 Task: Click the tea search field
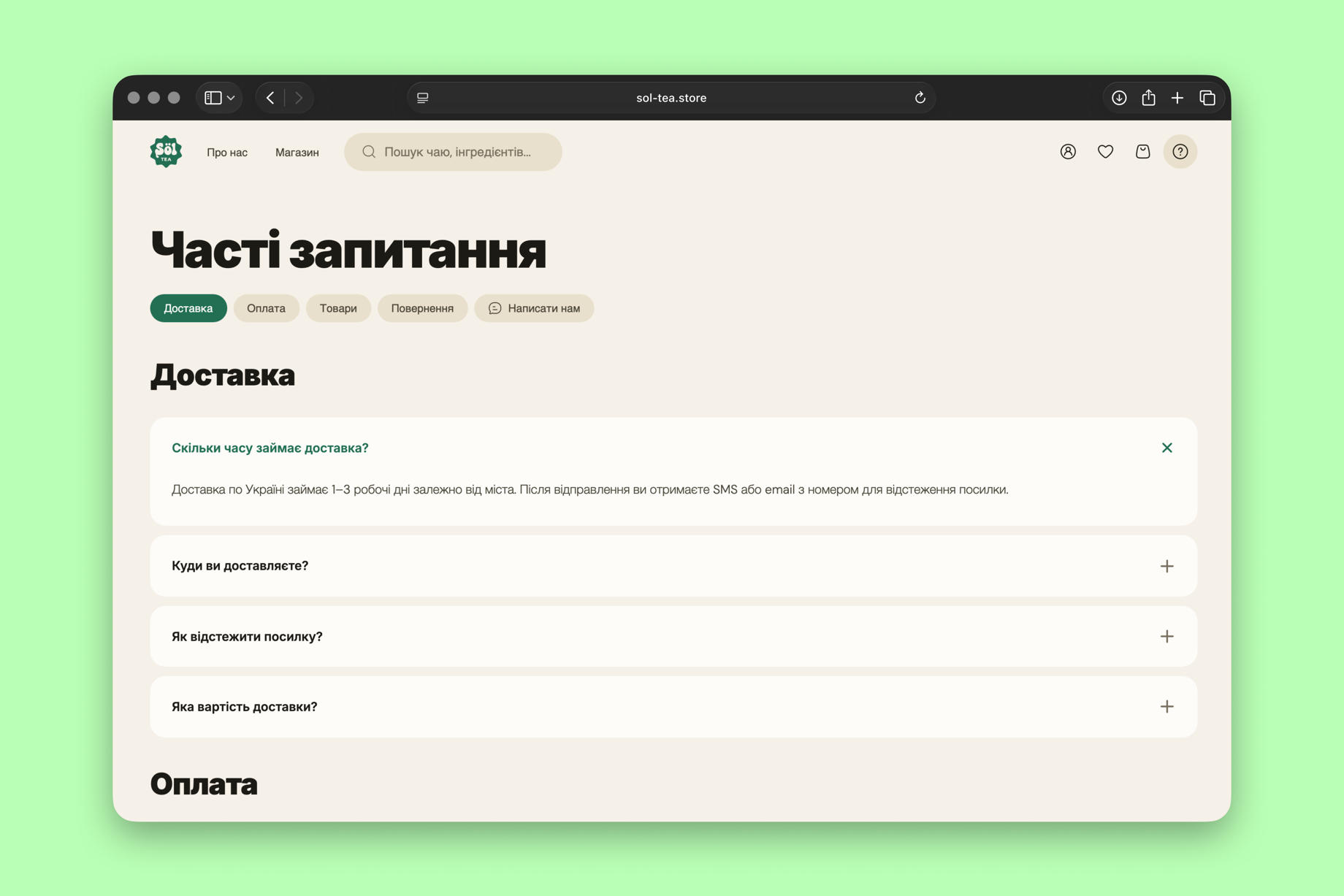[x=453, y=152]
